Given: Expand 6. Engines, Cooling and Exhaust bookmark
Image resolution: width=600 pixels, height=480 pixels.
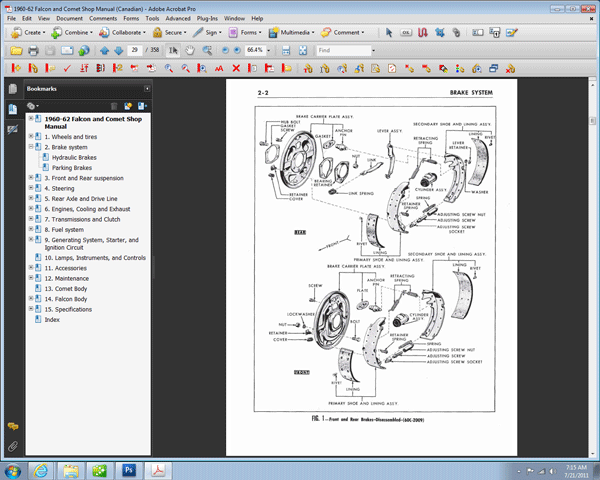Looking at the screenshot, I should tap(31, 208).
